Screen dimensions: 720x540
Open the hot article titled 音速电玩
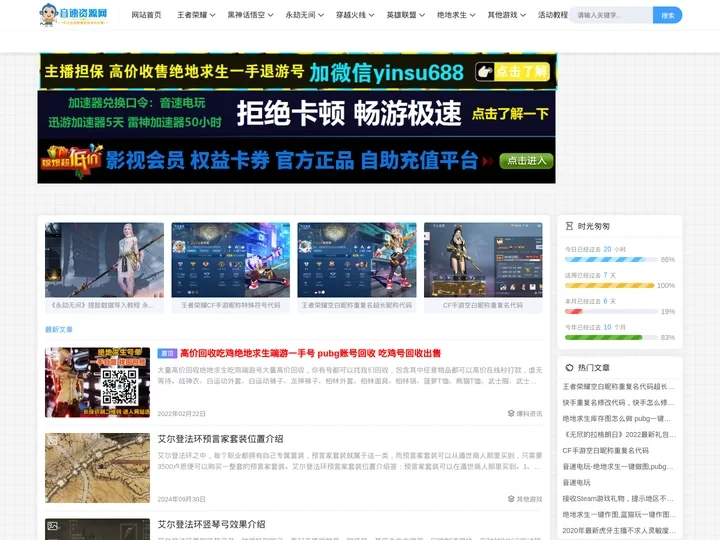click(577, 483)
